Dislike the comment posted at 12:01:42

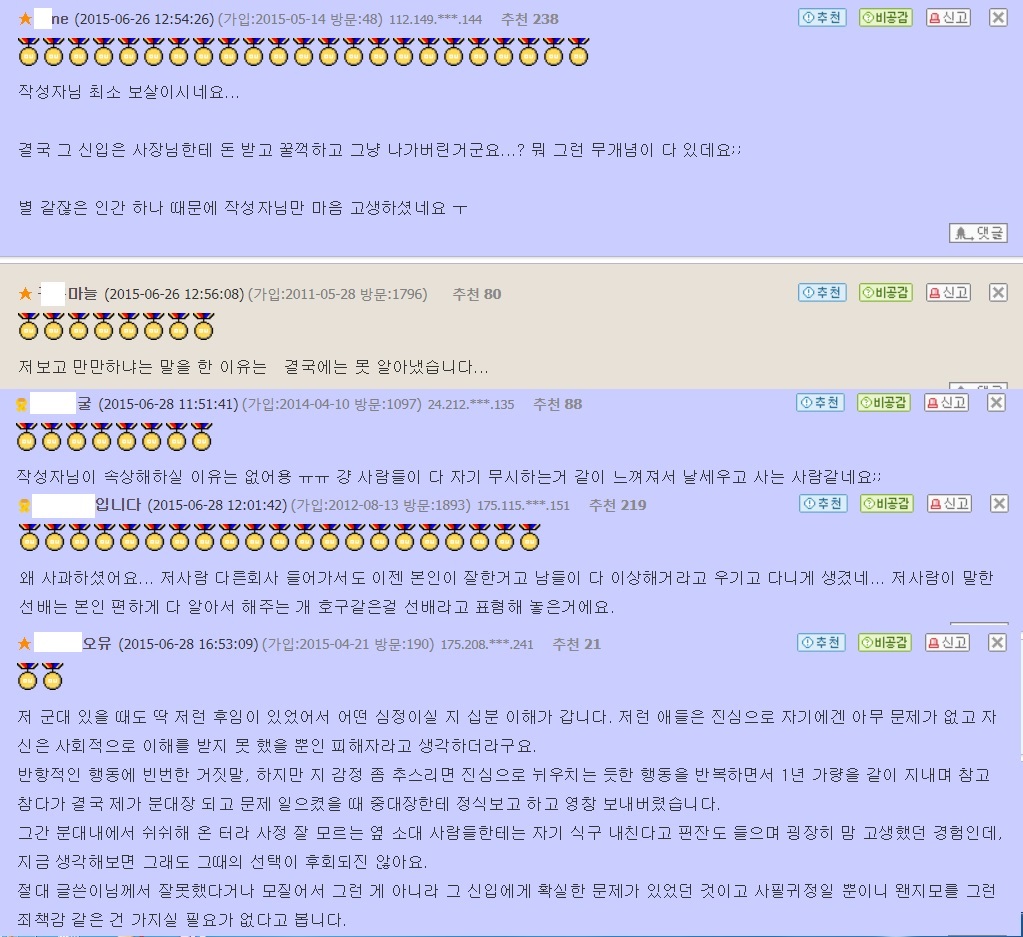(886, 503)
